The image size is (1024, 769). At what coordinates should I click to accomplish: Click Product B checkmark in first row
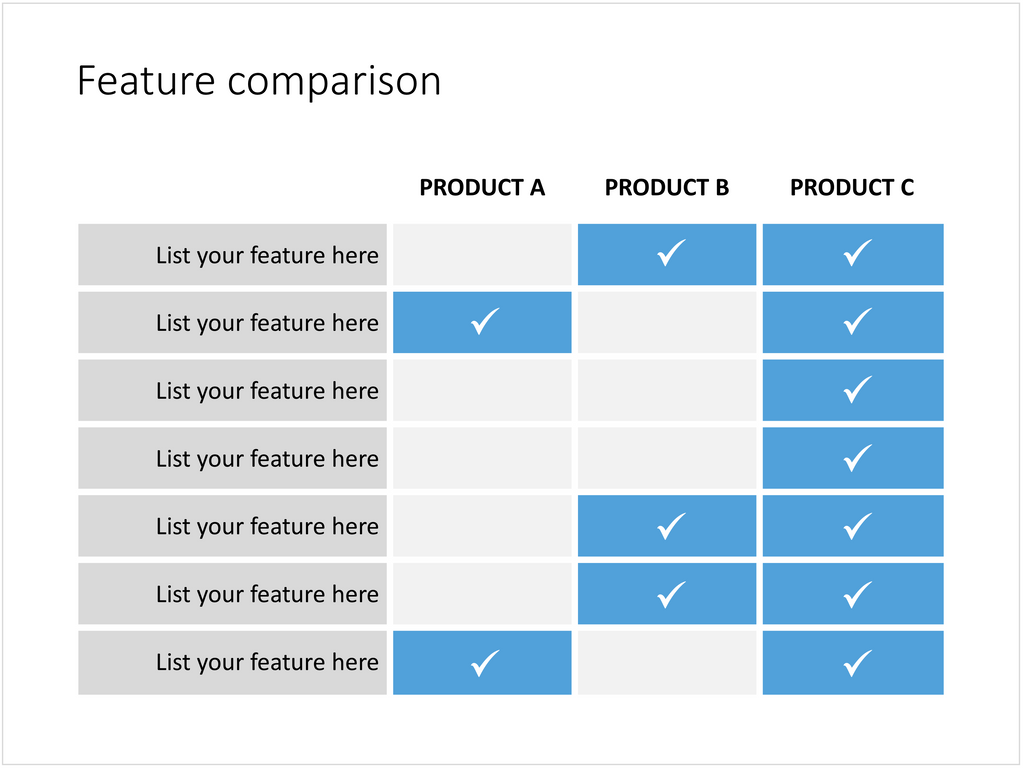(671, 254)
